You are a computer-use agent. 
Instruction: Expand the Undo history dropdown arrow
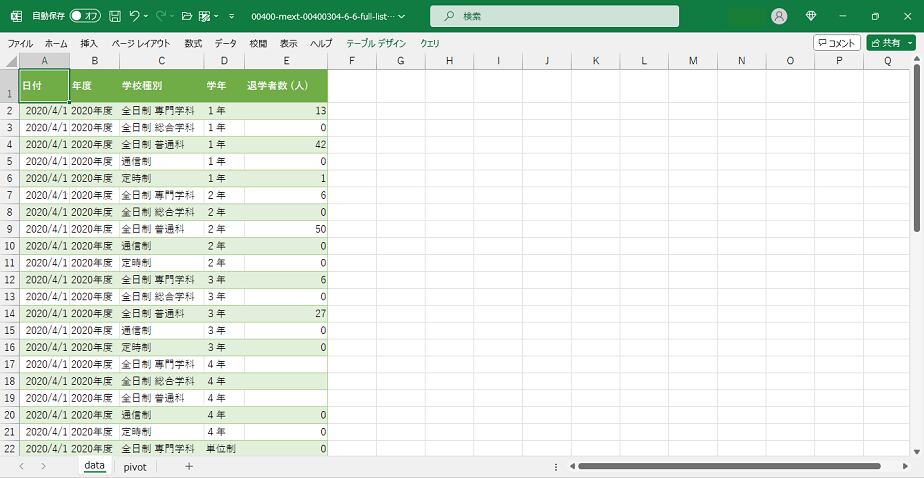coord(147,16)
